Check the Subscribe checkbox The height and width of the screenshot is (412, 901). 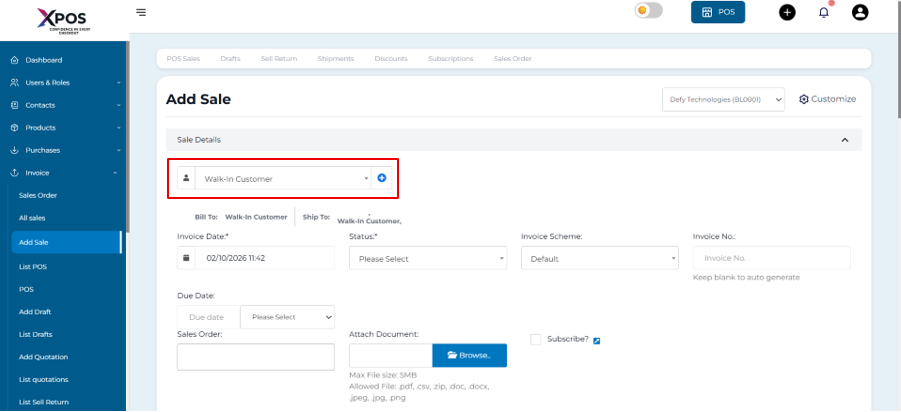(x=536, y=339)
